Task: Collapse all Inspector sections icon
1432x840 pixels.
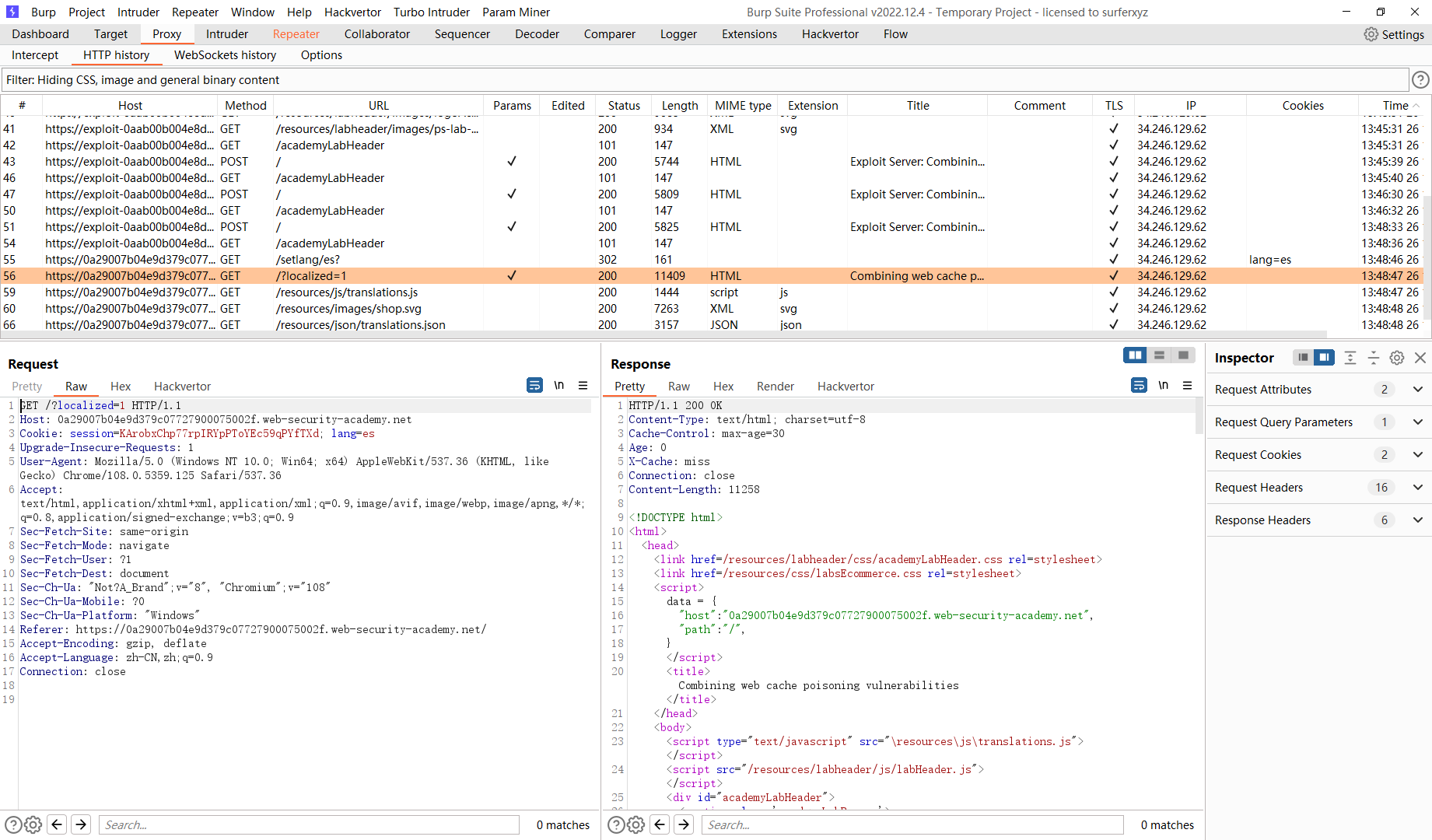Action: pyautogui.click(x=1374, y=358)
